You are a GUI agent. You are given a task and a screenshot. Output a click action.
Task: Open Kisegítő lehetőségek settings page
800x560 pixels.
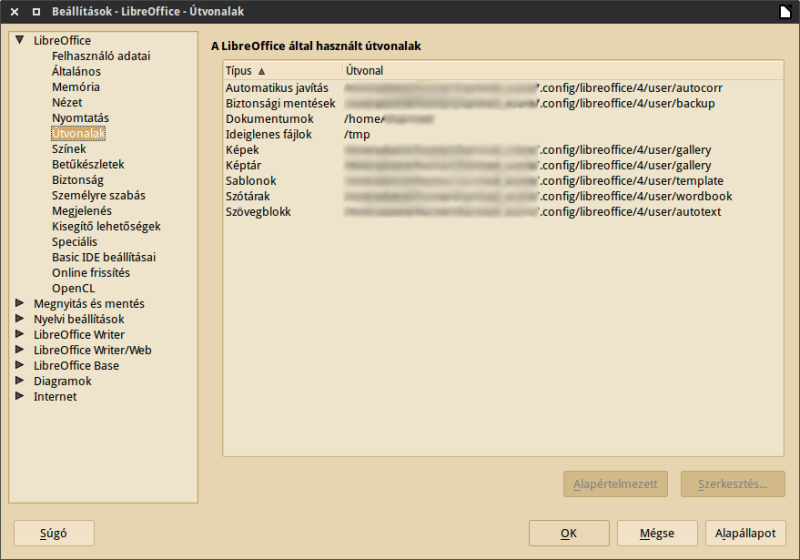[106, 226]
